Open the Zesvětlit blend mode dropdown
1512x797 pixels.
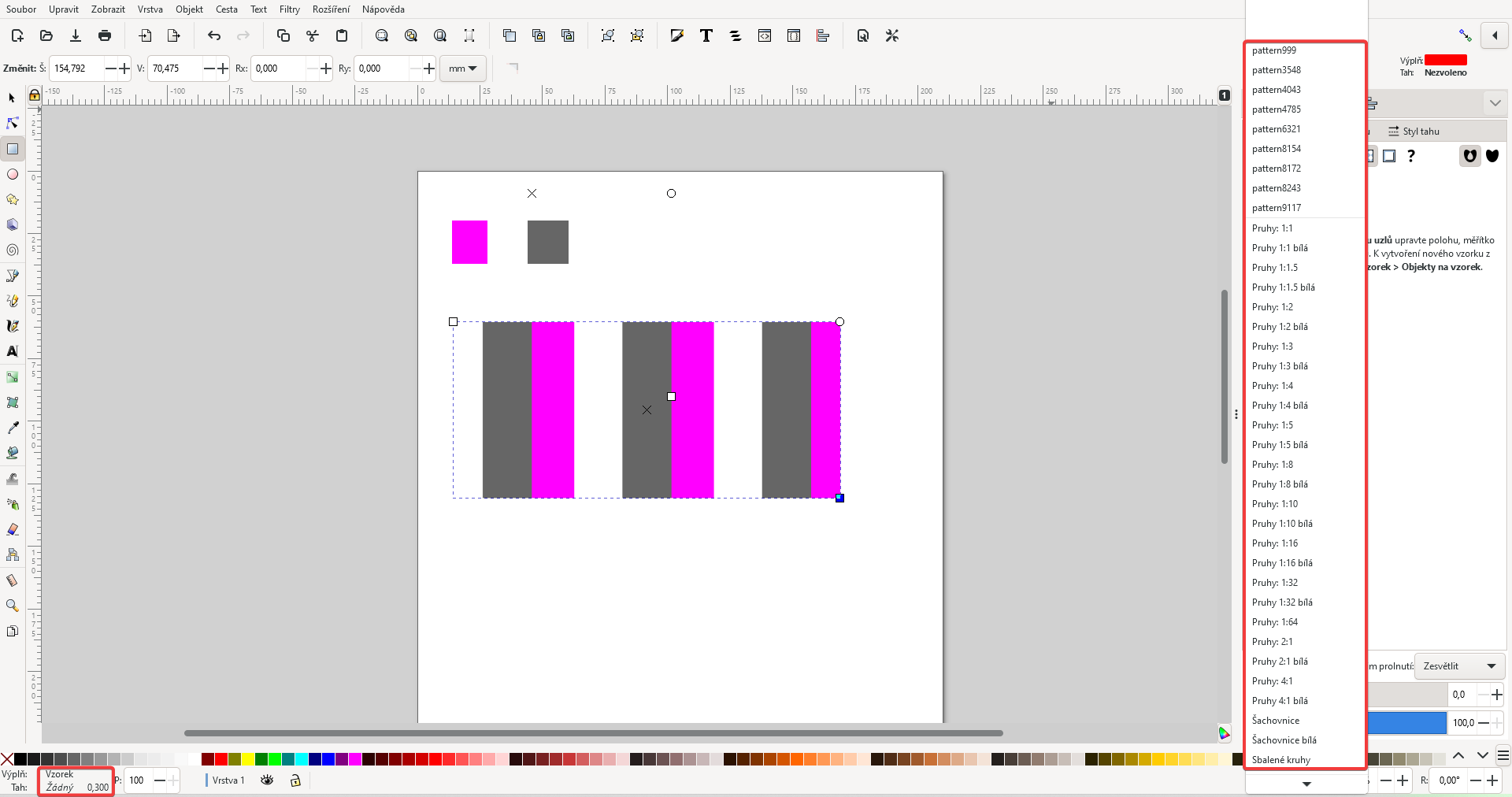[x=1458, y=666]
